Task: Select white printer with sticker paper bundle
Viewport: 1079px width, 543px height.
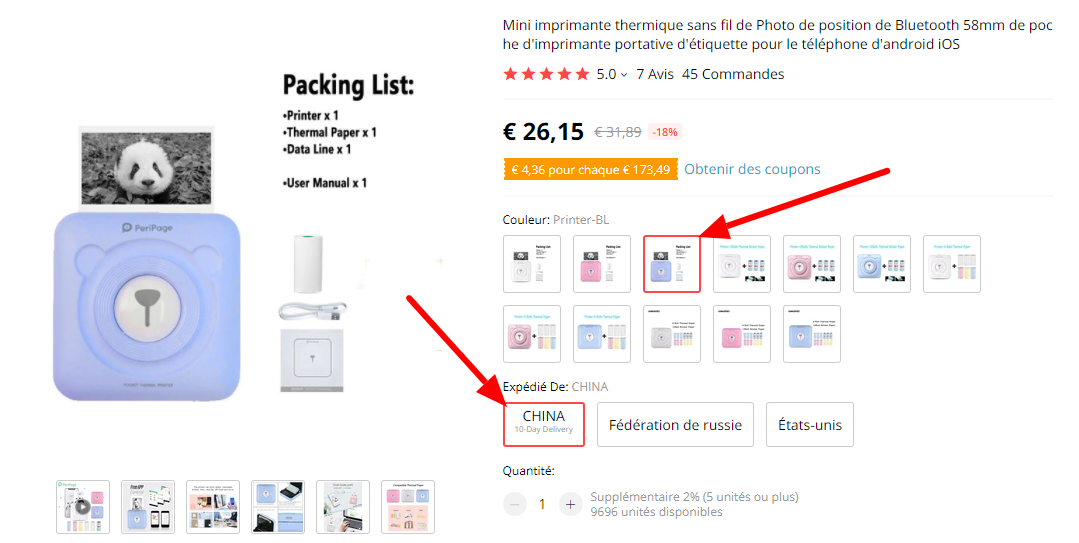Action: [742, 264]
